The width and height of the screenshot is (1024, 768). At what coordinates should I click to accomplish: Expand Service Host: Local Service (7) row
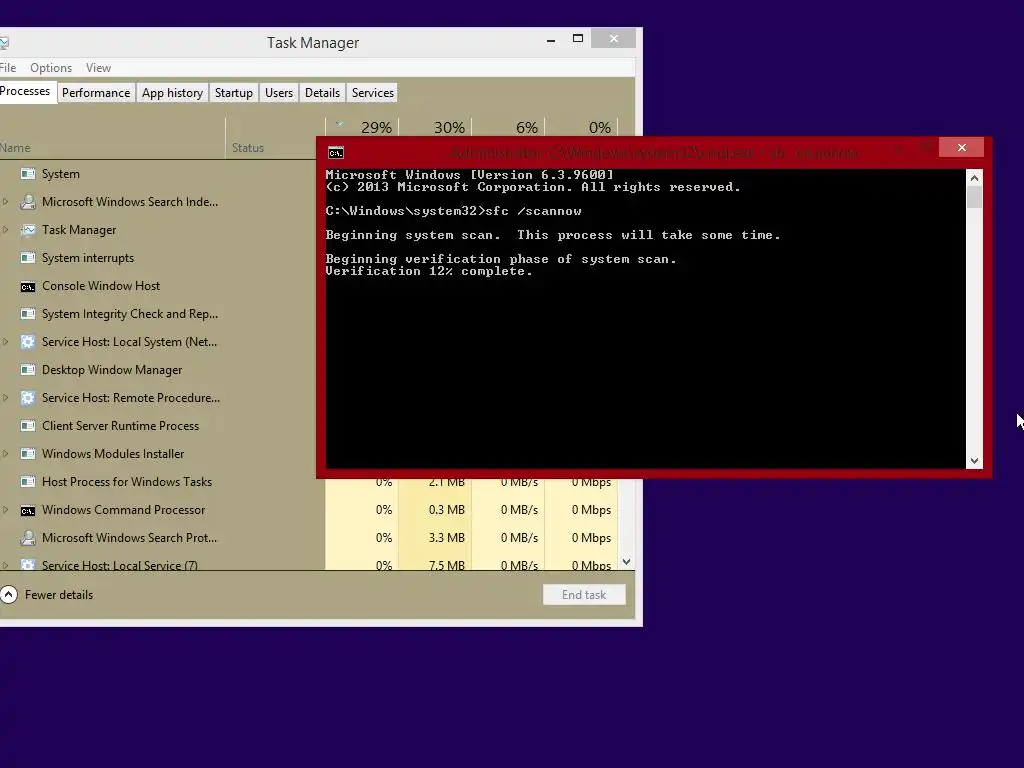[5, 566]
